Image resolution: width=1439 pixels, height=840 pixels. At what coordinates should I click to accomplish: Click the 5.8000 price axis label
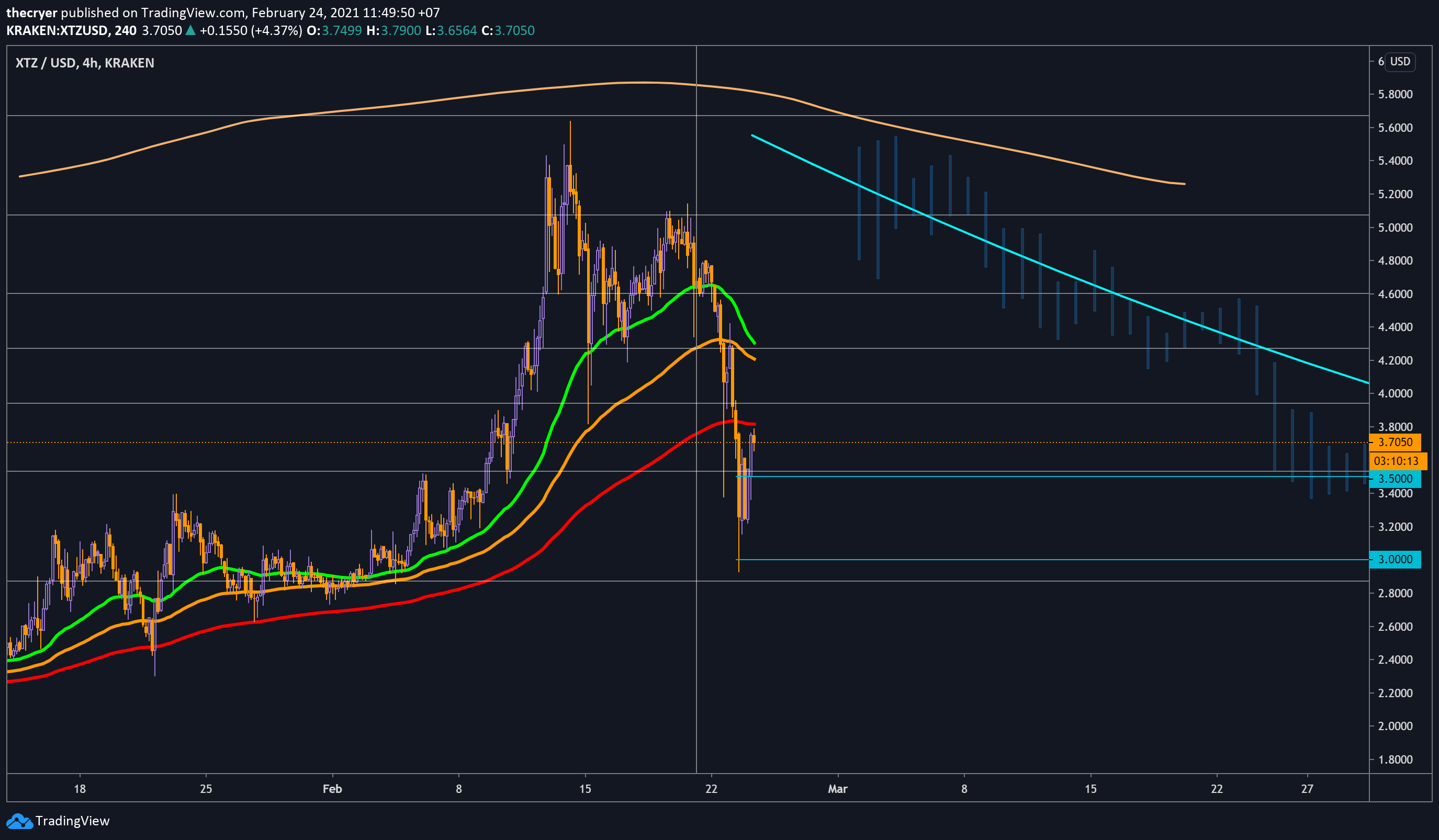point(1396,94)
